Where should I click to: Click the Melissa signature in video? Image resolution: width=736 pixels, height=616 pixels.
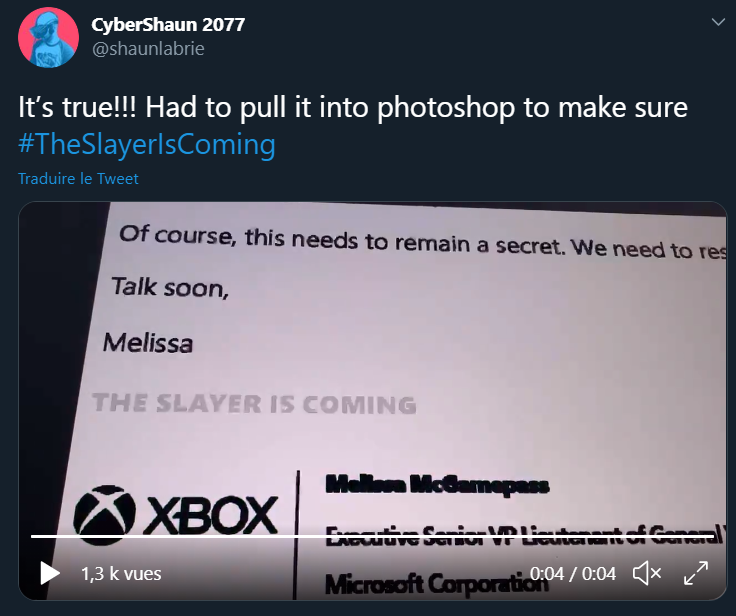148,343
